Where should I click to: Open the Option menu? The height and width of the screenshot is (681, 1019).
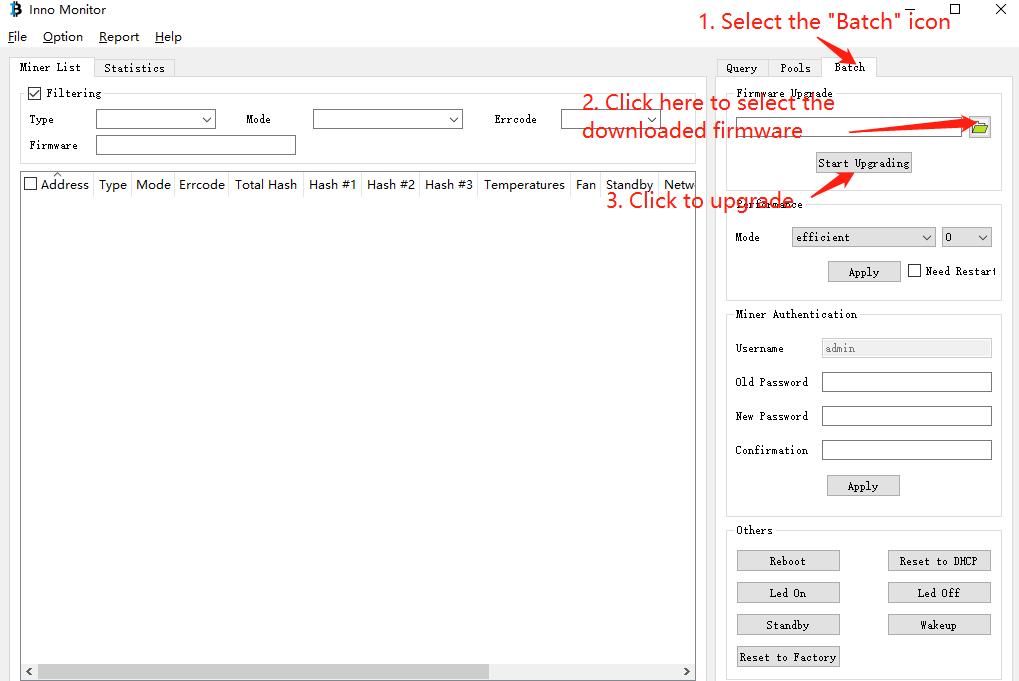[63, 37]
